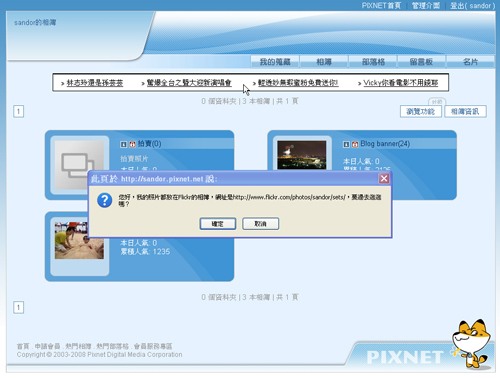Click top page number 1 button

pyautogui.click(x=19, y=111)
